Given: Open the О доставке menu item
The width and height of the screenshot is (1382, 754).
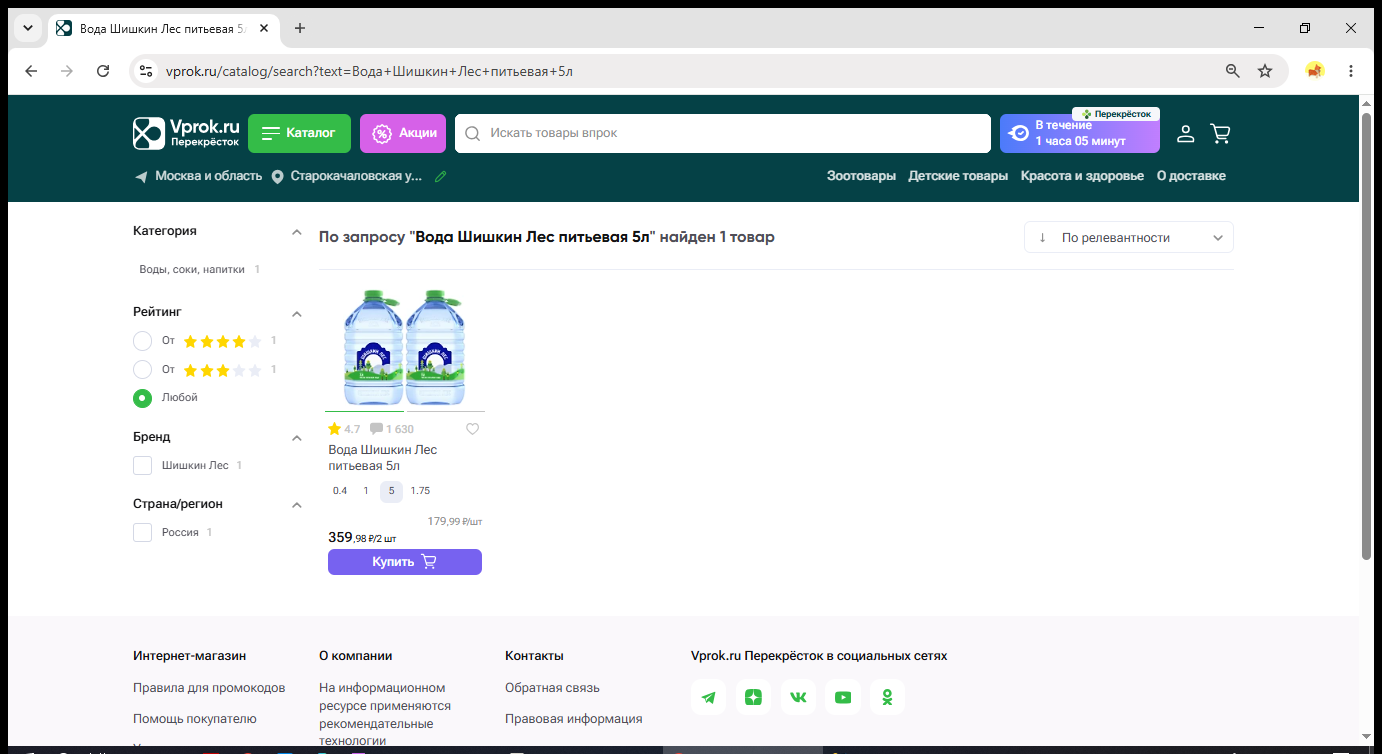Looking at the screenshot, I should click(x=1191, y=176).
